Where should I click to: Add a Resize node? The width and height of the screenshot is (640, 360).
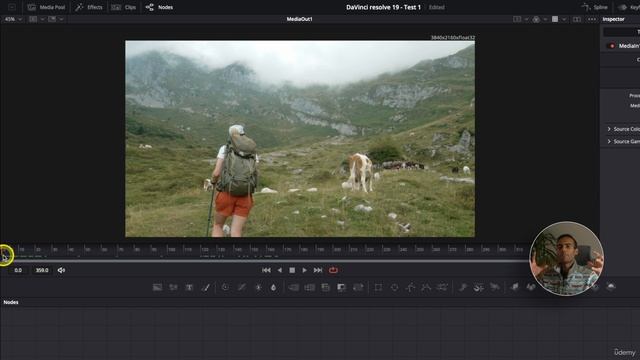pyautogui.click(x=342, y=287)
